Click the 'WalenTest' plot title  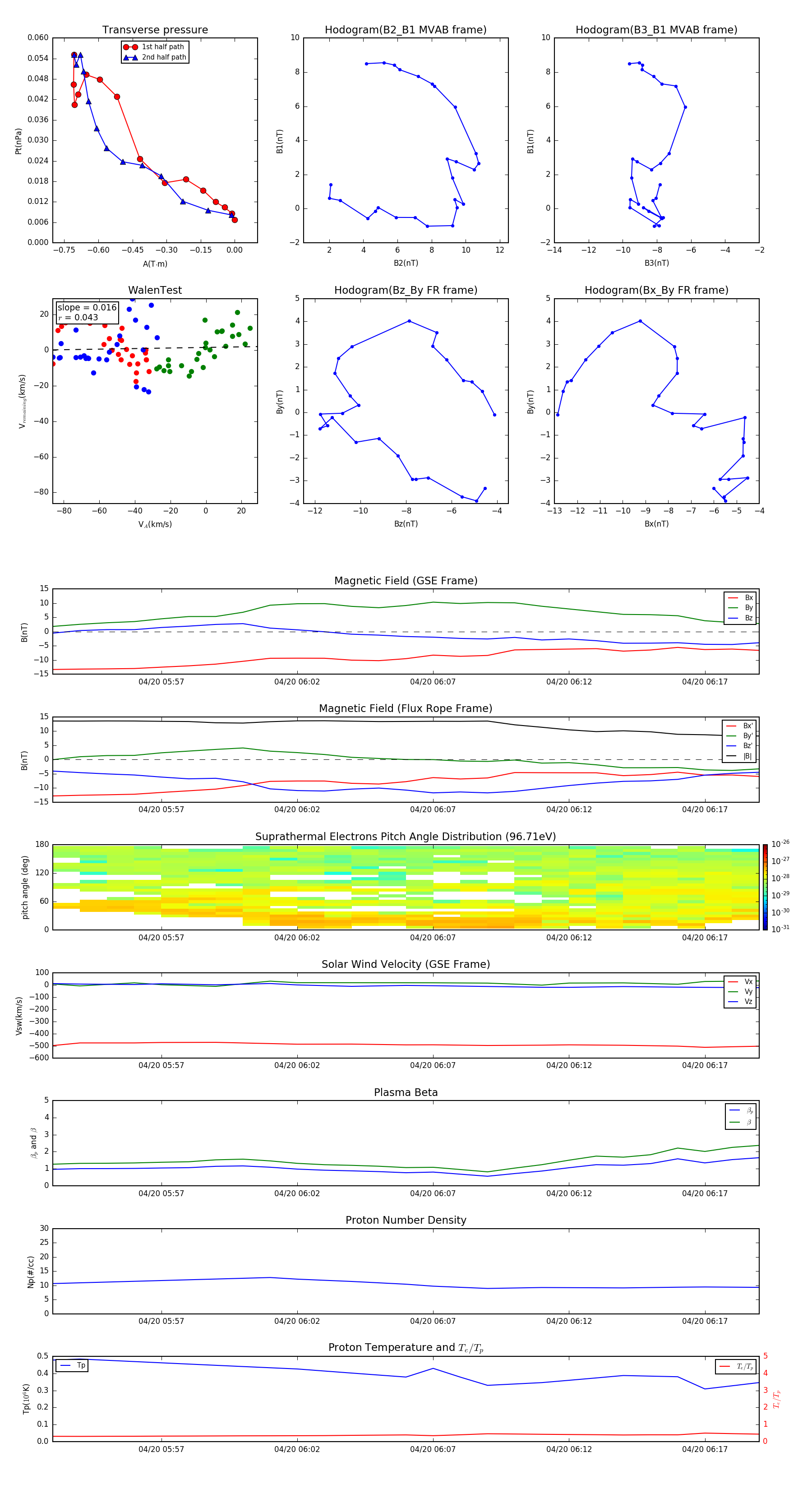coord(155,290)
